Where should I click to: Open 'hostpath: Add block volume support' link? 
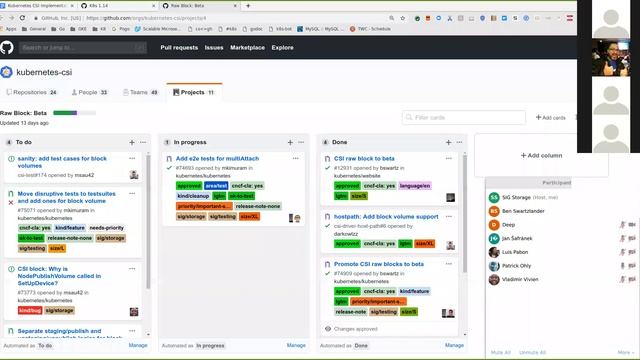pyautogui.click(x=386, y=216)
